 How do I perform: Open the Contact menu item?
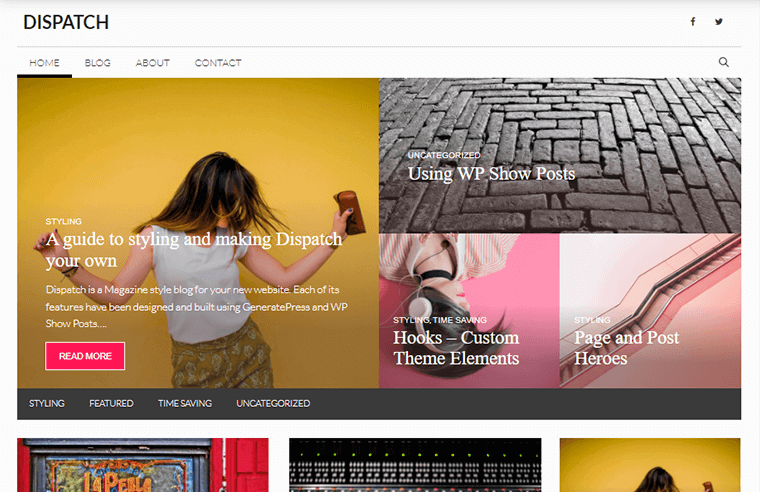218,63
